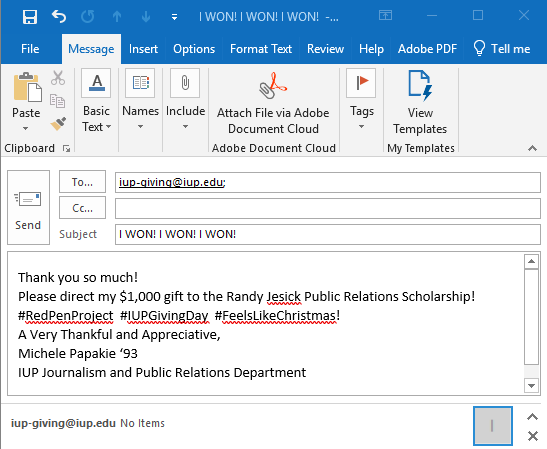Open the Clipboard pane dialog launcher
The image size is (547, 449).
66,149
